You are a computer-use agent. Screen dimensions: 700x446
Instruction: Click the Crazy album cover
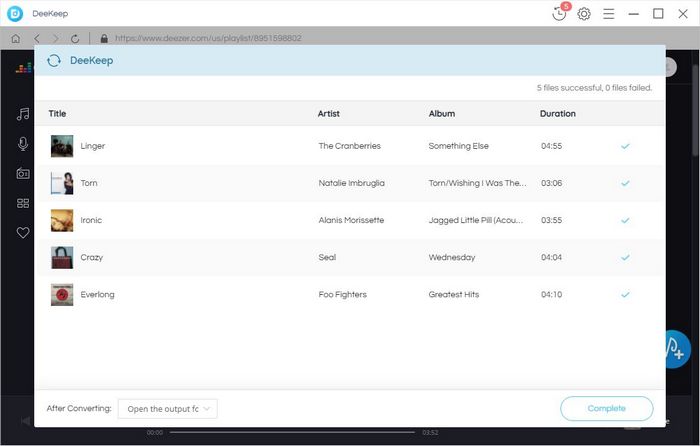(x=62, y=257)
